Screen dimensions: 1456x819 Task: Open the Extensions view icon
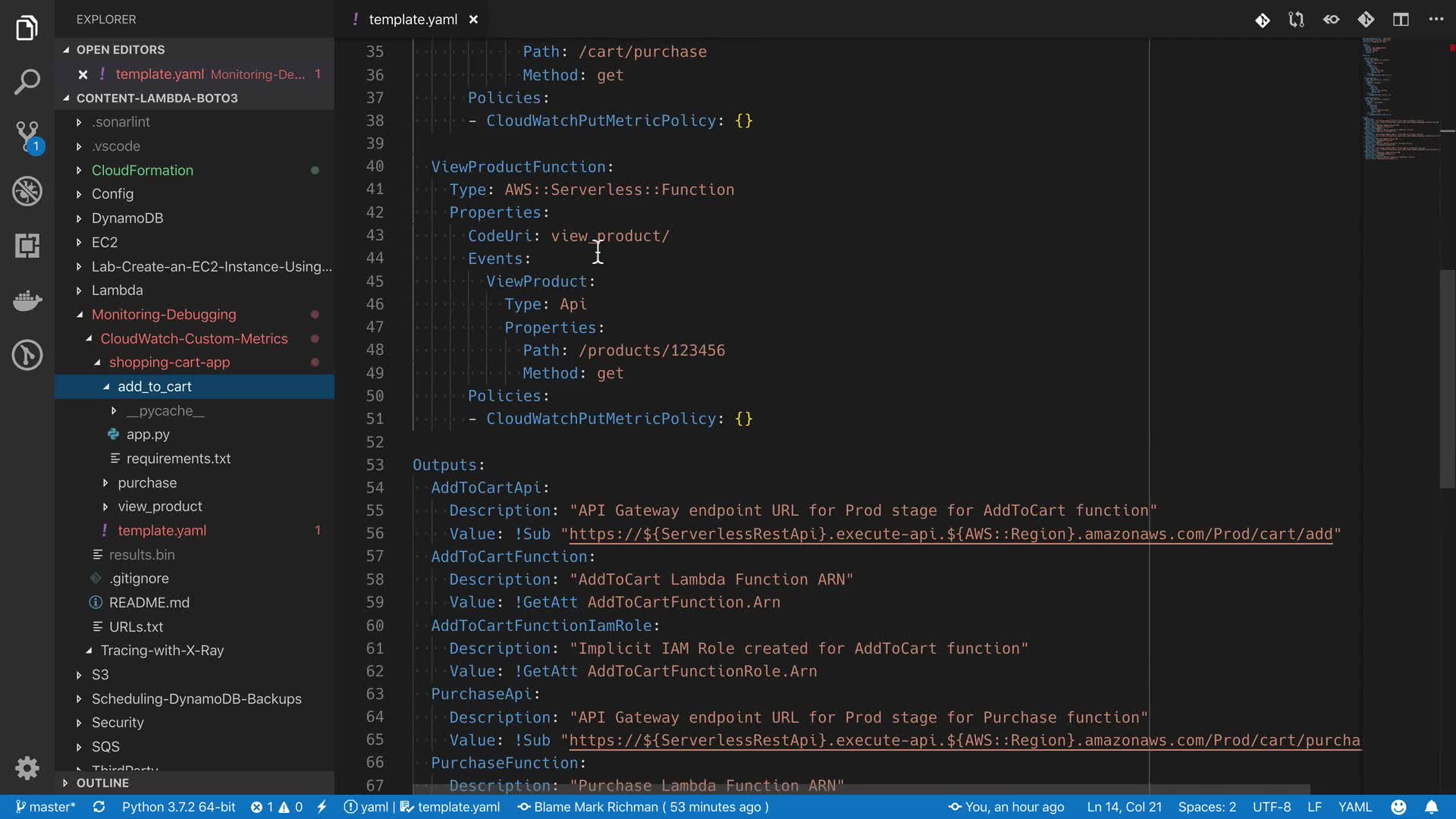click(x=27, y=246)
